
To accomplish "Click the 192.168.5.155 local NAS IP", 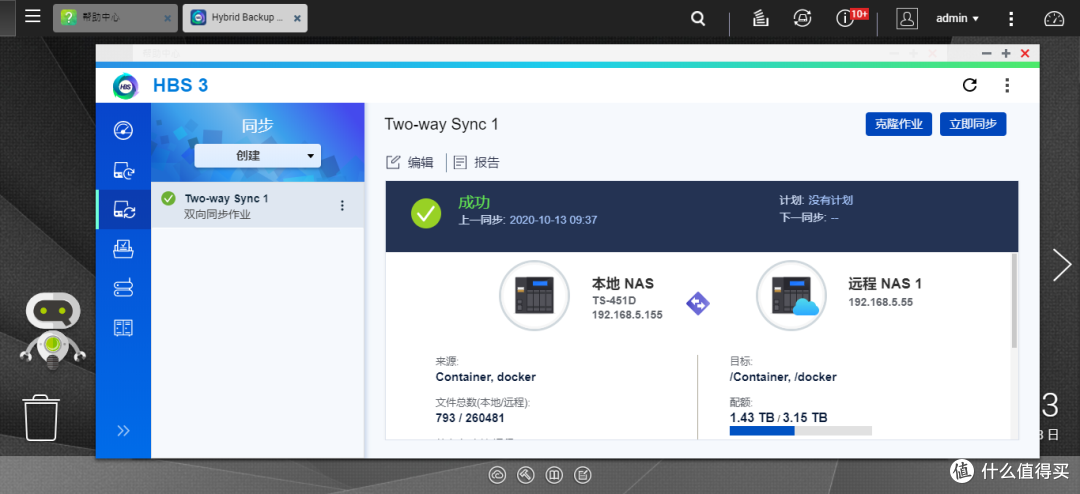I will pyautogui.click(x=627, y=314).
